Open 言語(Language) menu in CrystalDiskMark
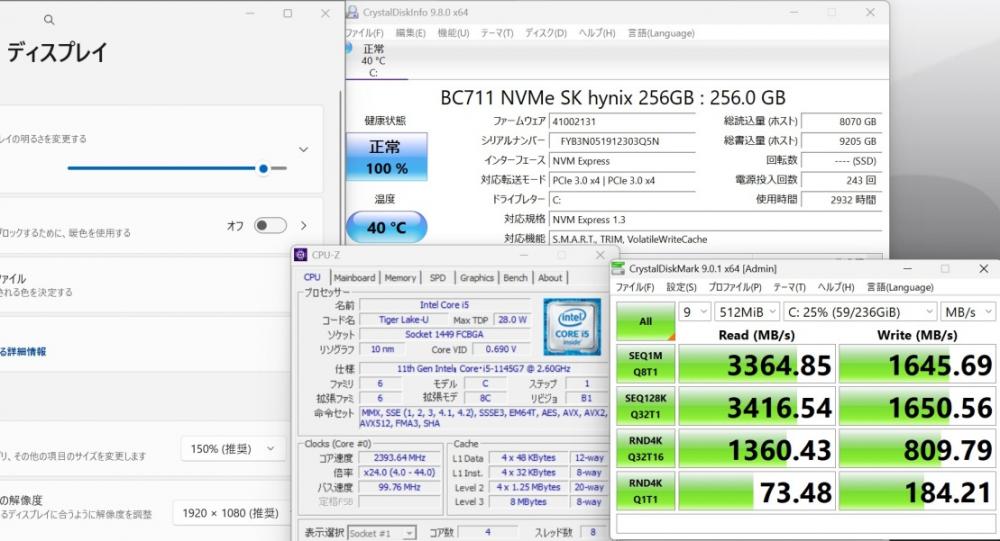This screenshot has width=1000, height=541. point(899,287)
